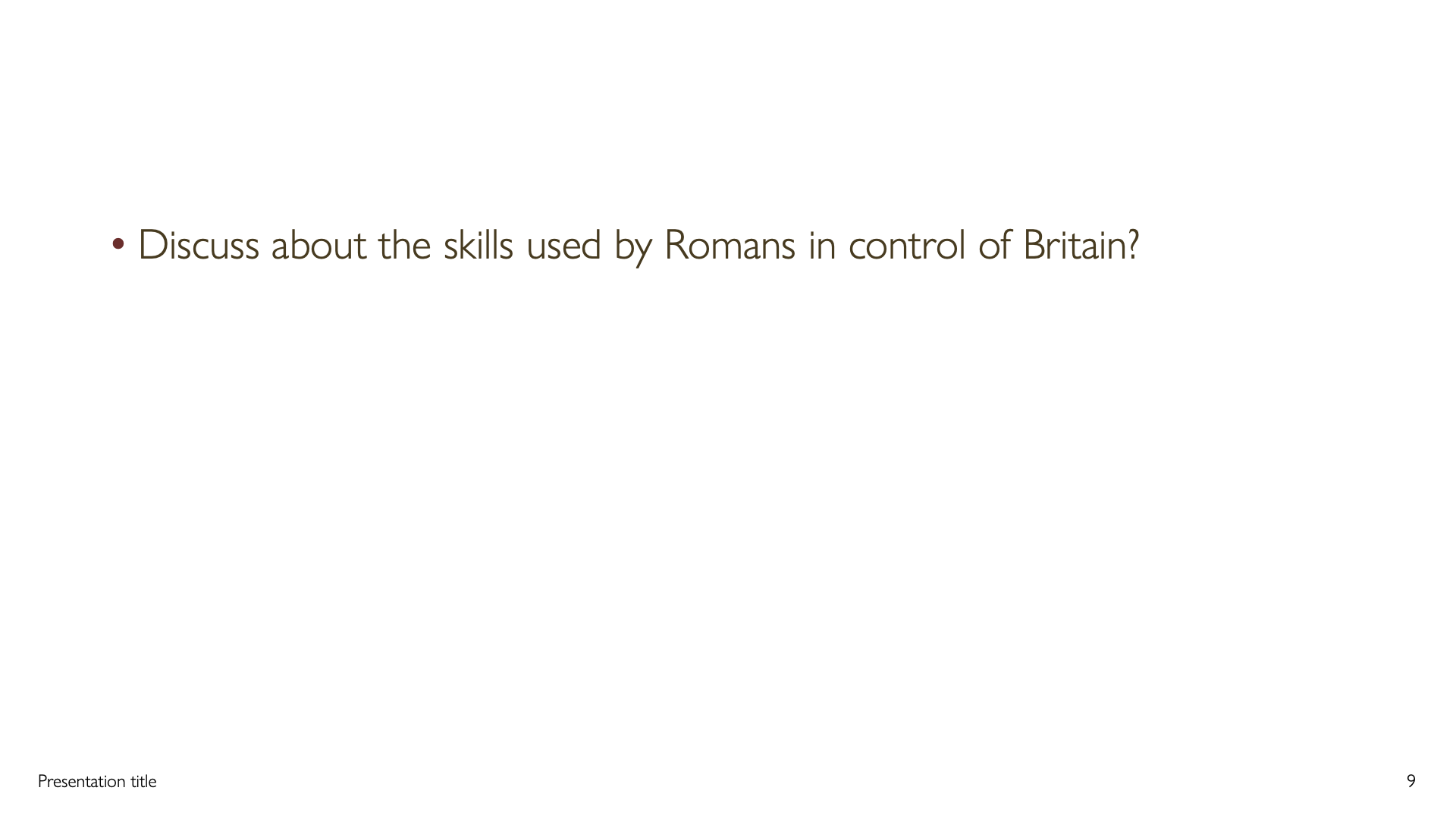Click the question mark ending the sentence
Viewport: 1456px width, 819px height.
point(1133,246)
